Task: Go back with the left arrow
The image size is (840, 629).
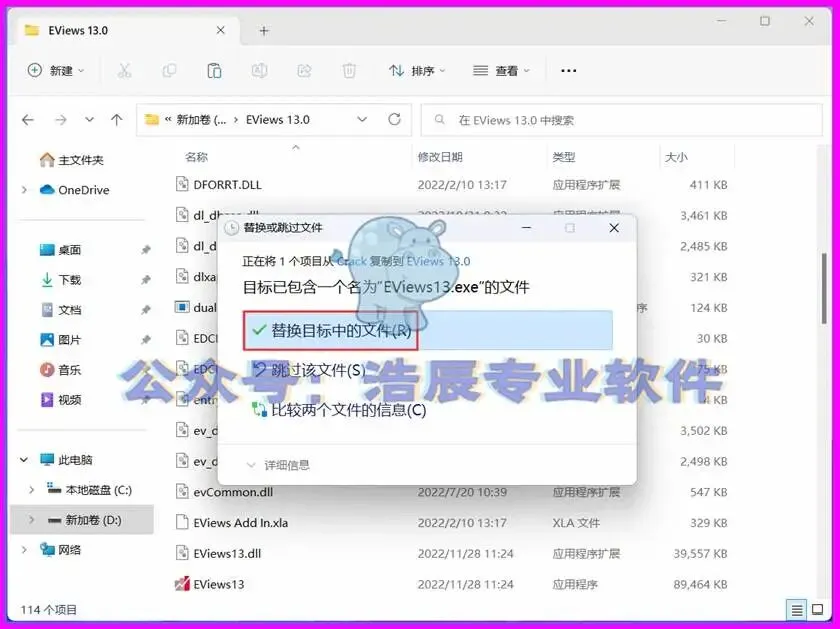Action: [28, 119]
